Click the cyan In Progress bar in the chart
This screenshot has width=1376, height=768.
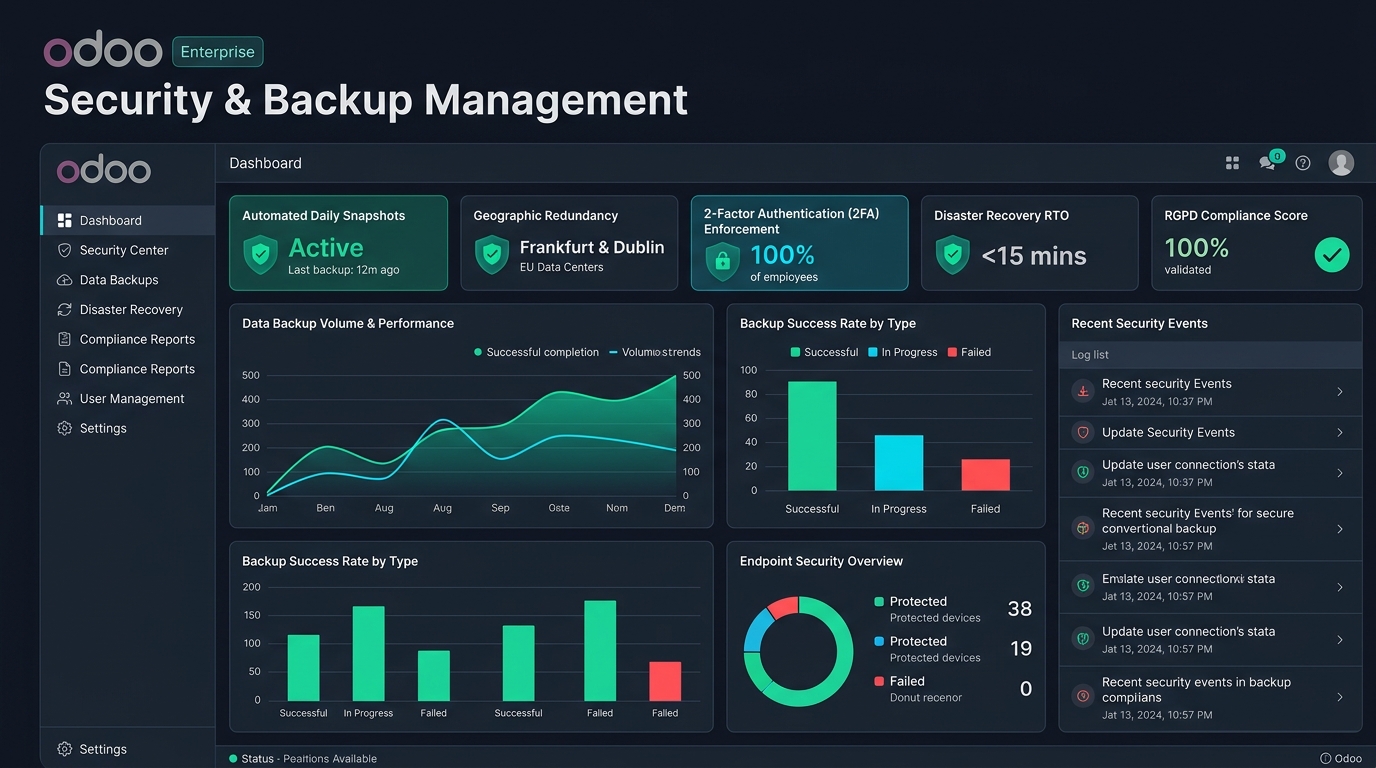point(899,463)
